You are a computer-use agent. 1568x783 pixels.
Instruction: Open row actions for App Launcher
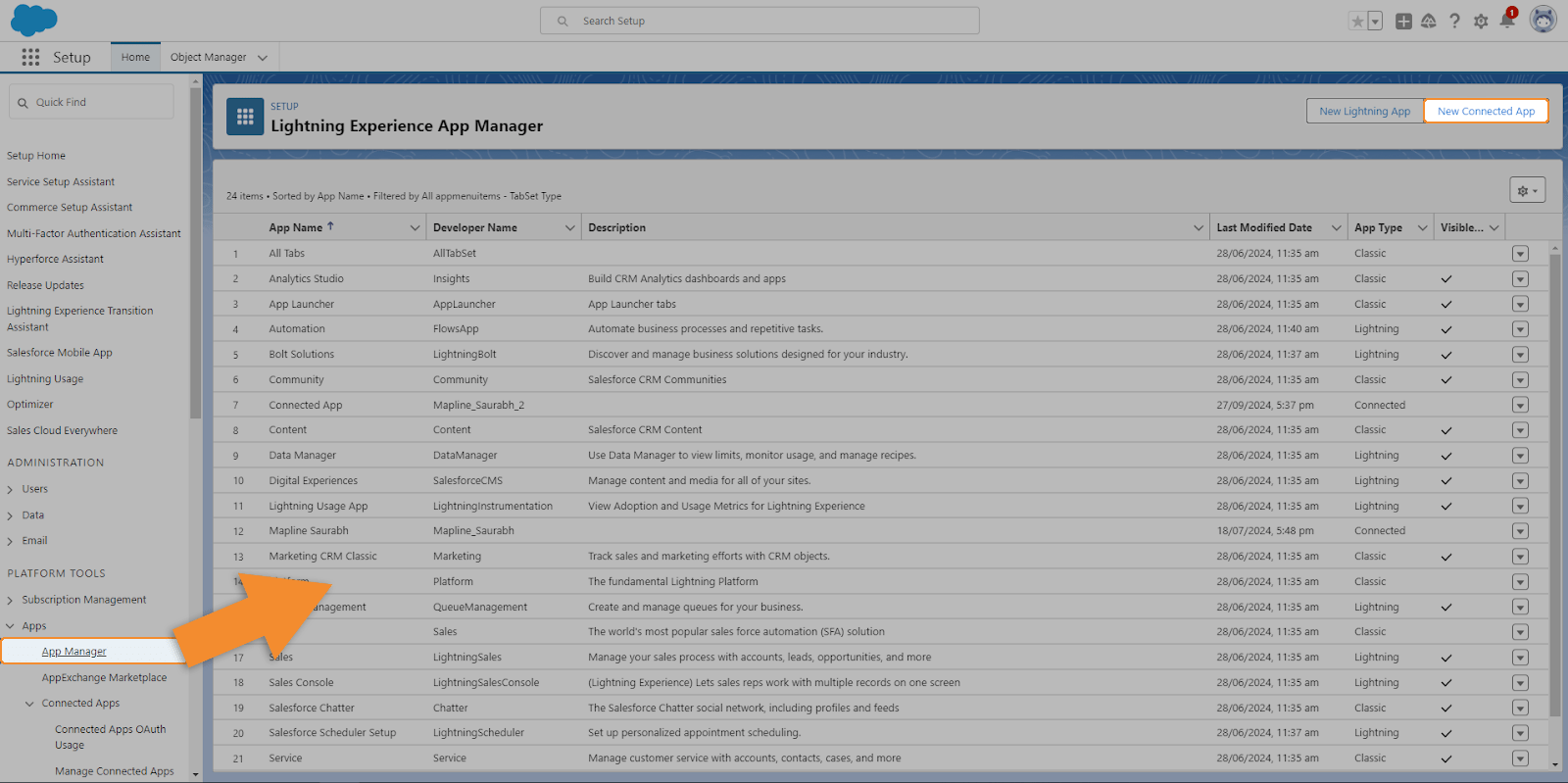(1520, 305)
